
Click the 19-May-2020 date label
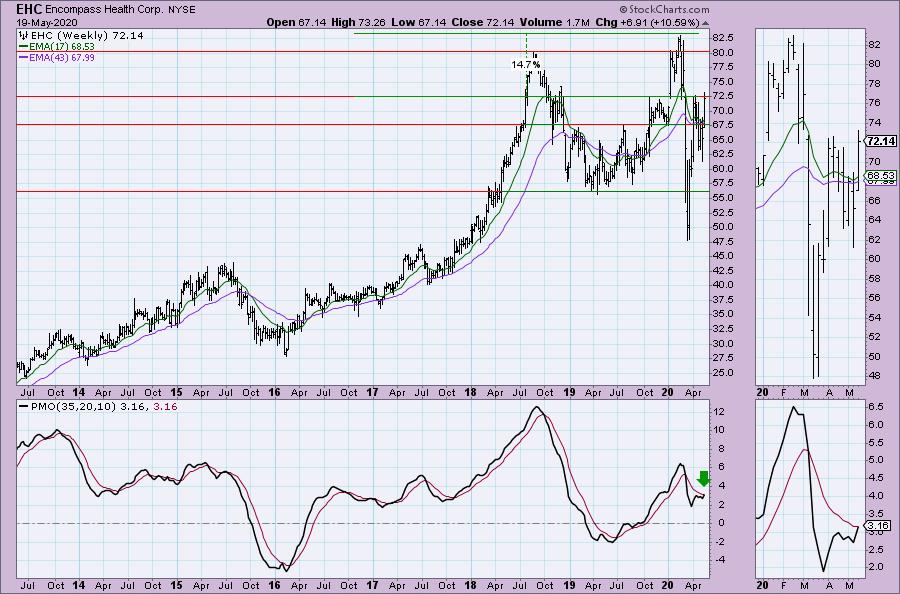click(46, 22)
